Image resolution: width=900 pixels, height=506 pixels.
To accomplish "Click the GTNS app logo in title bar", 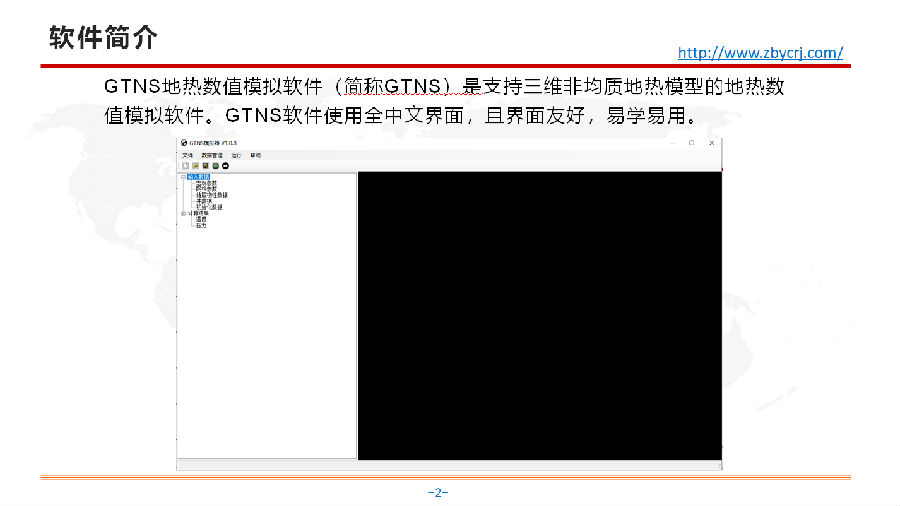I will click(x=183, y=144).
